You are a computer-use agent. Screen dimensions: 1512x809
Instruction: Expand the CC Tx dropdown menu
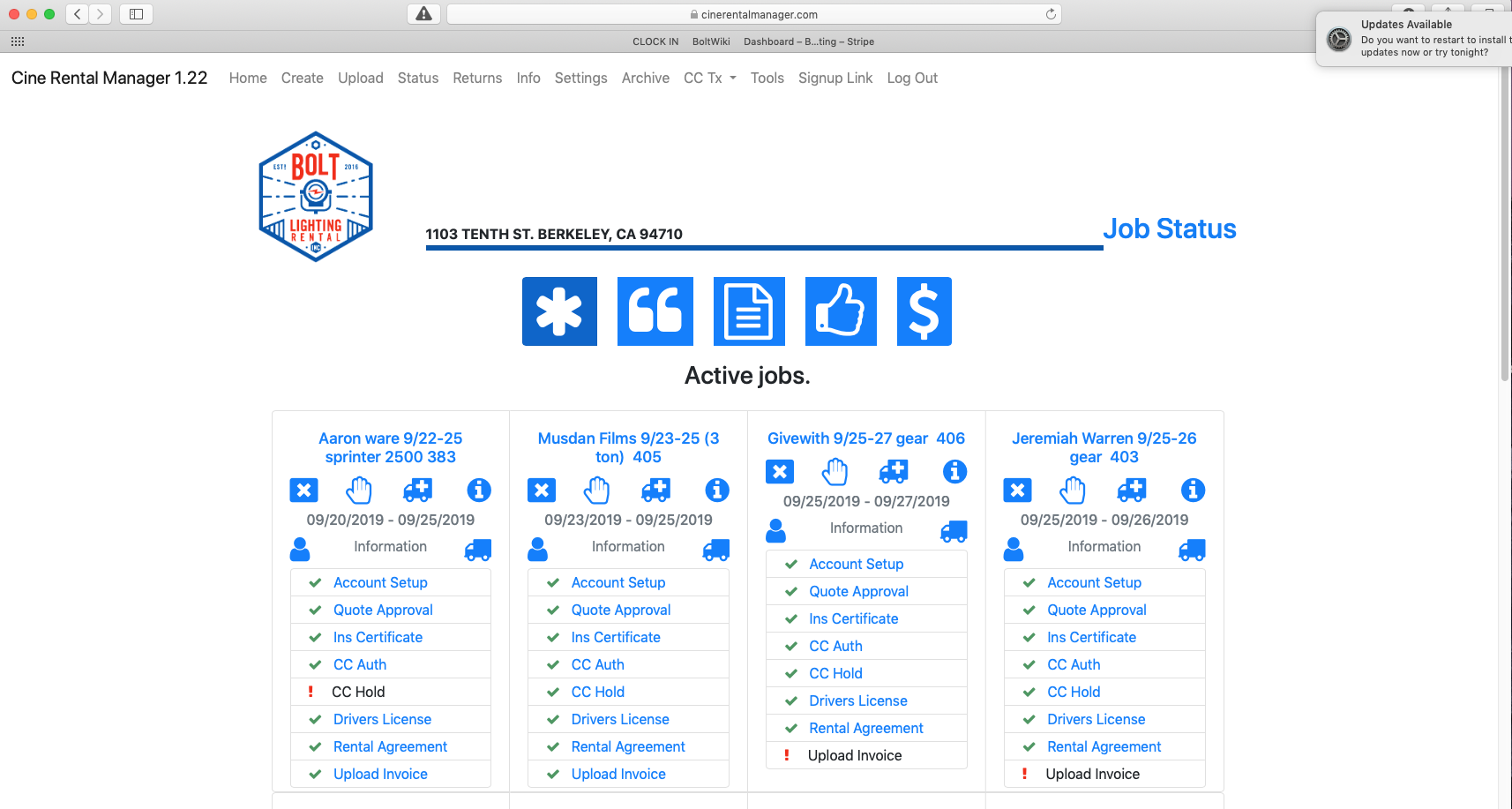(709, 78)
